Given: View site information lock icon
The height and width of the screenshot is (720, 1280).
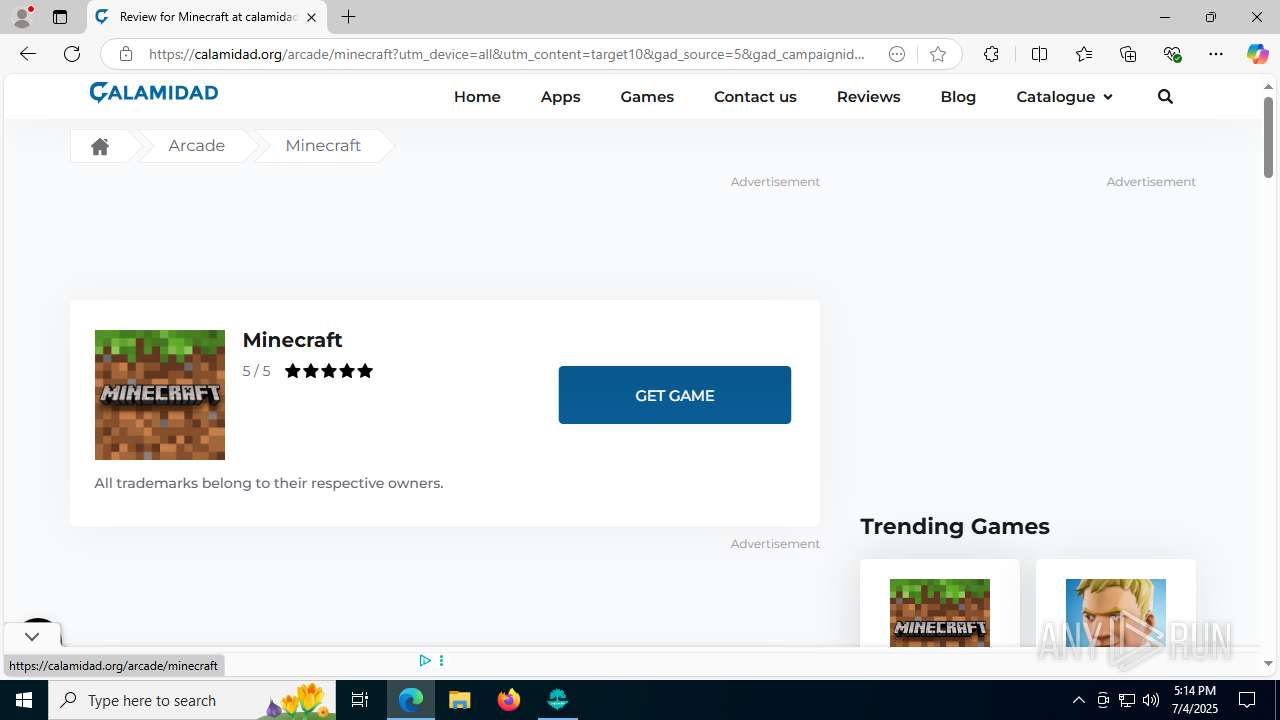Looking at the screenshot, I should click(125, 54).
